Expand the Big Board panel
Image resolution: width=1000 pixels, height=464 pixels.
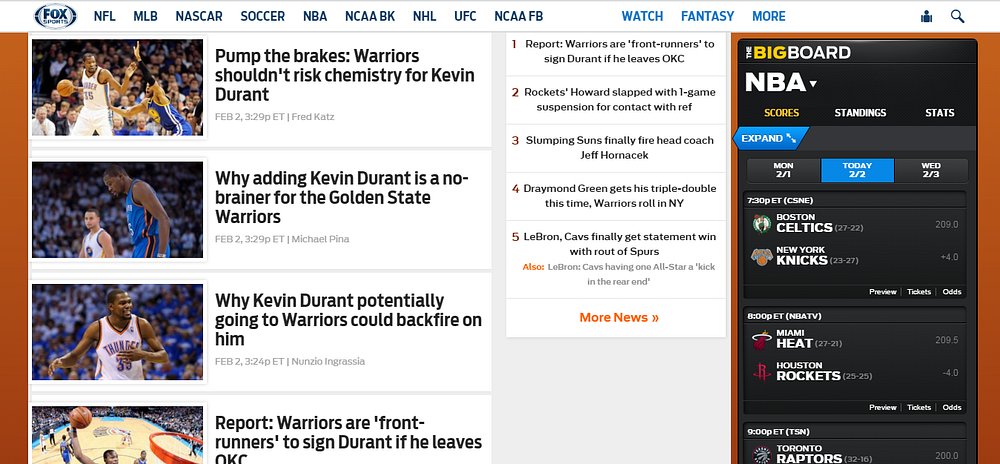point(770,138)
